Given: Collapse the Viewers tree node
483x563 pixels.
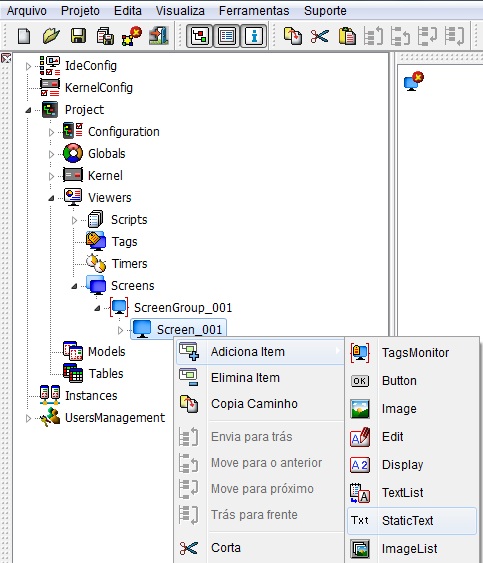Looking at the screenshot, I should pyautogui.click(x=51, y=198).
